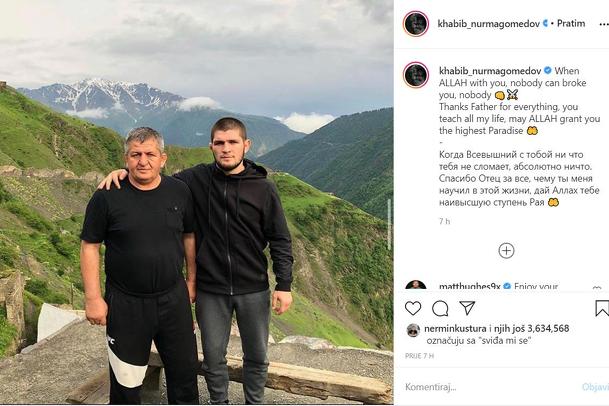Viewport: 609px width, 406px height.
Task: Open the PRIJE 7 H timestamp link
Action: click(x=419, y=356)
